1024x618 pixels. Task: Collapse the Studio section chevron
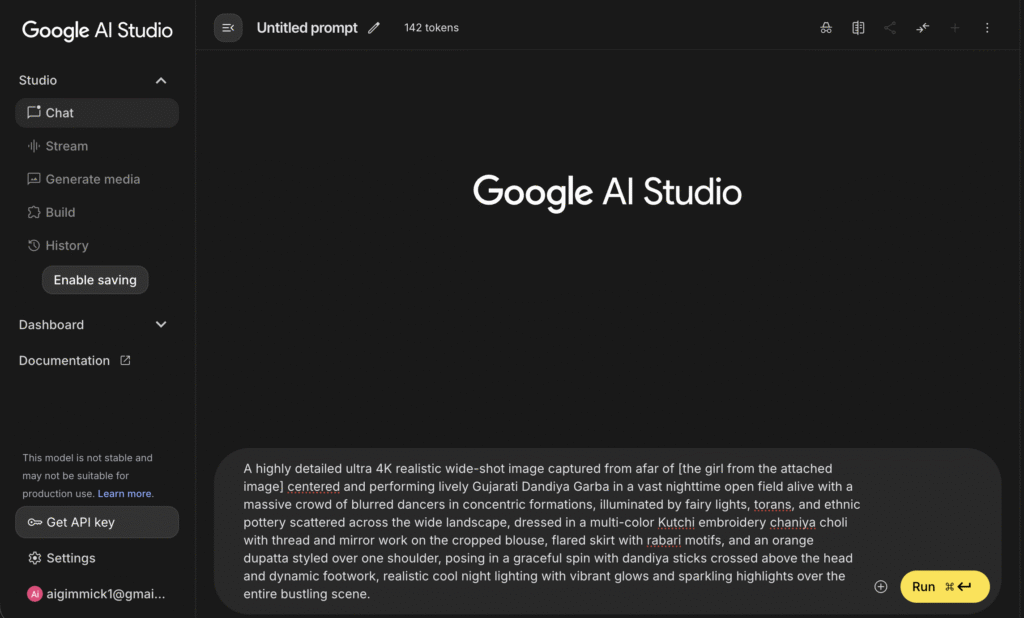161,81
